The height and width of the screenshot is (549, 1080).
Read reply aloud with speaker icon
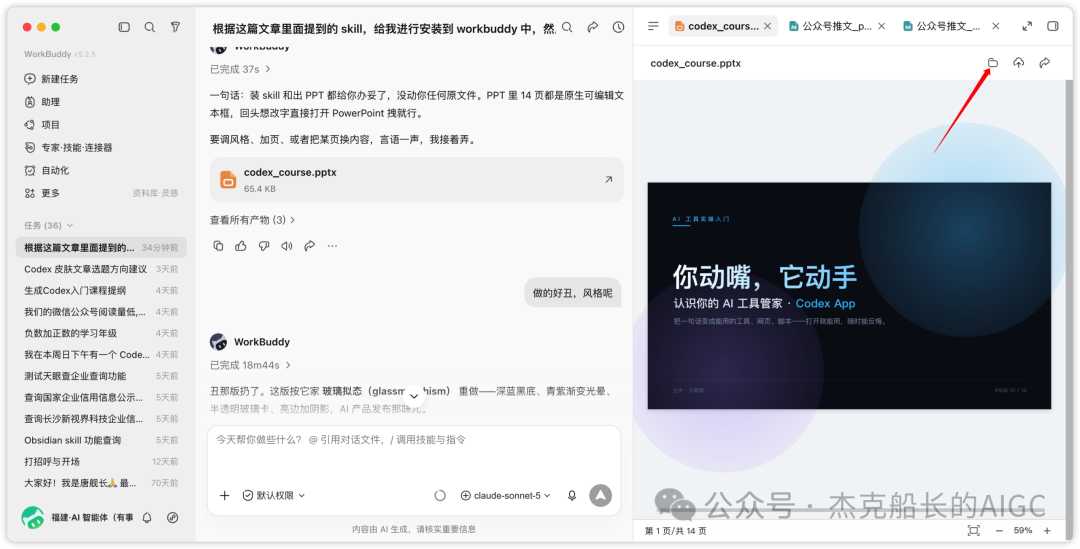(287, 246)
